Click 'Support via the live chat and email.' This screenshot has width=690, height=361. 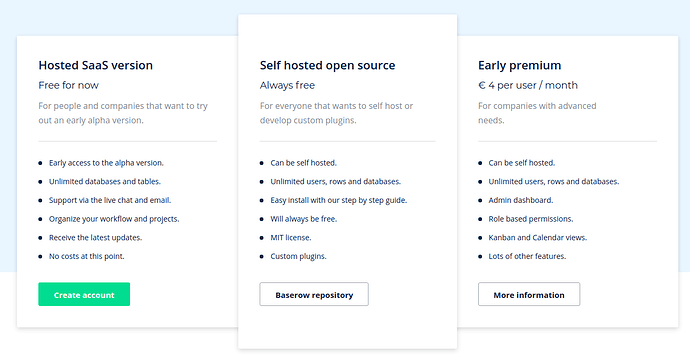pyautogui.click(x=110, y=200)
